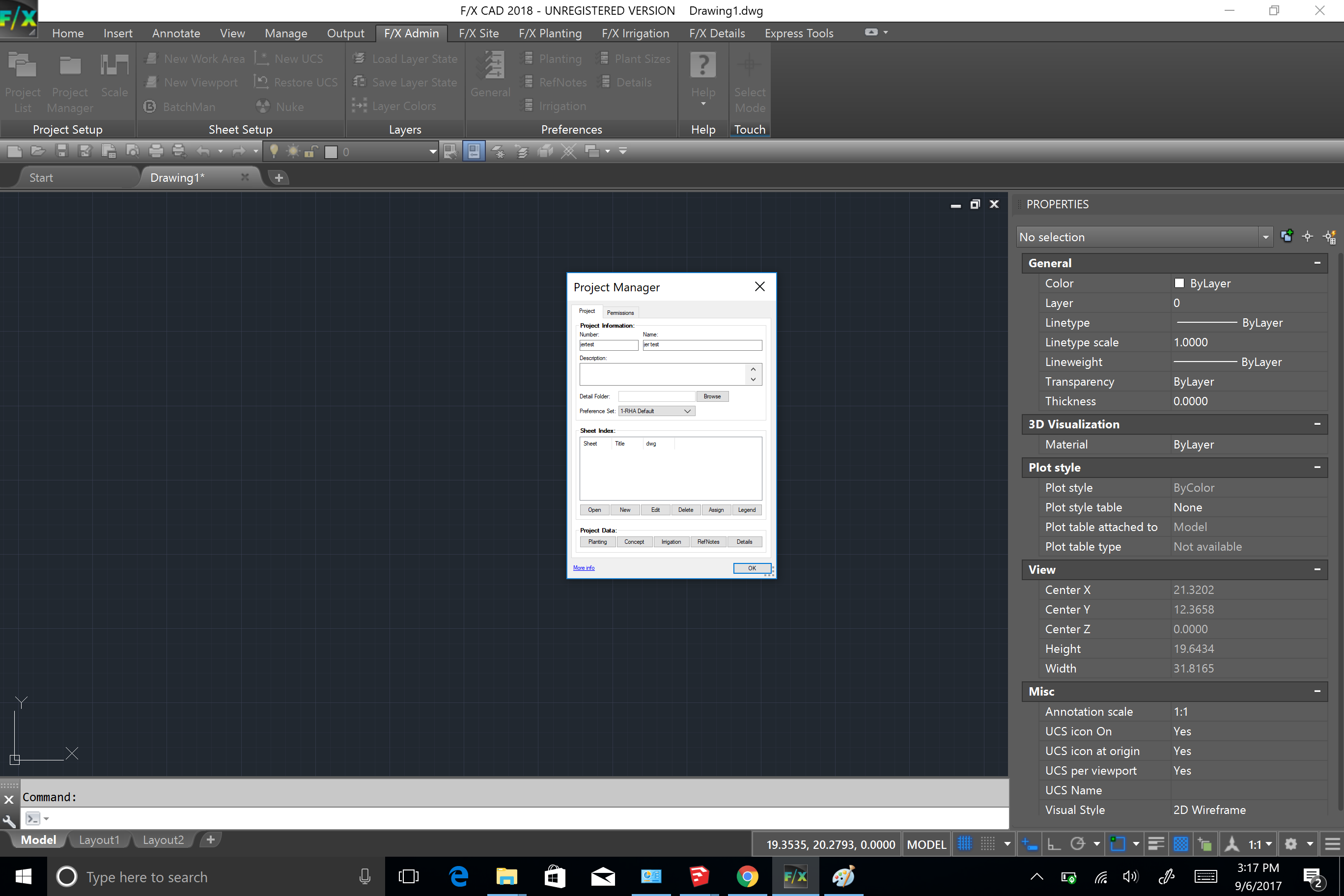Click the Save icon in quick toolbar
Screen dimensions: 1344x896
click(61, 151)
